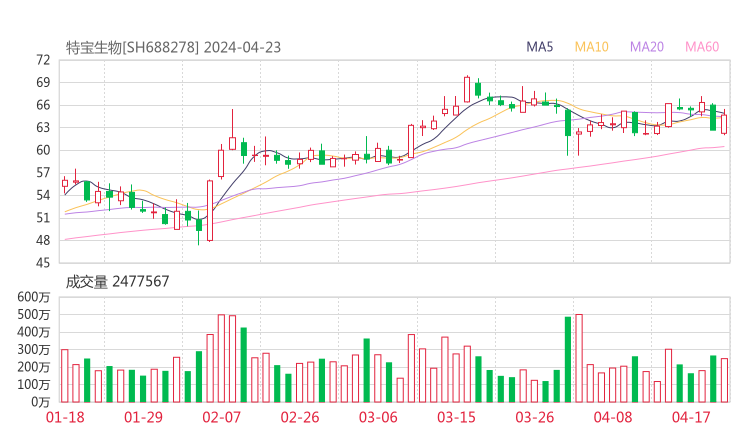The height and width of the screenshot is (440, 740).
Task: Click the 成交量 2477567 volume label
Action: [117, 281]
